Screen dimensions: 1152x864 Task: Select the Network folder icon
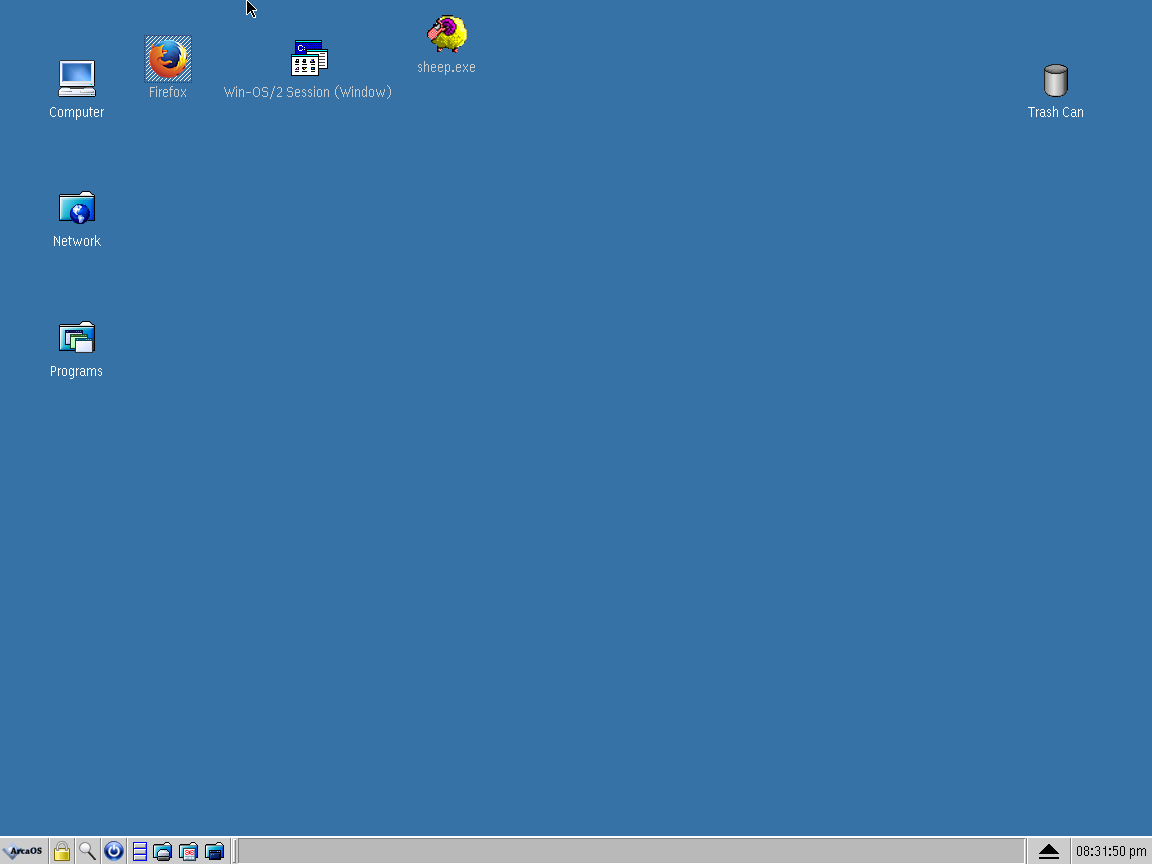point(77,208)
